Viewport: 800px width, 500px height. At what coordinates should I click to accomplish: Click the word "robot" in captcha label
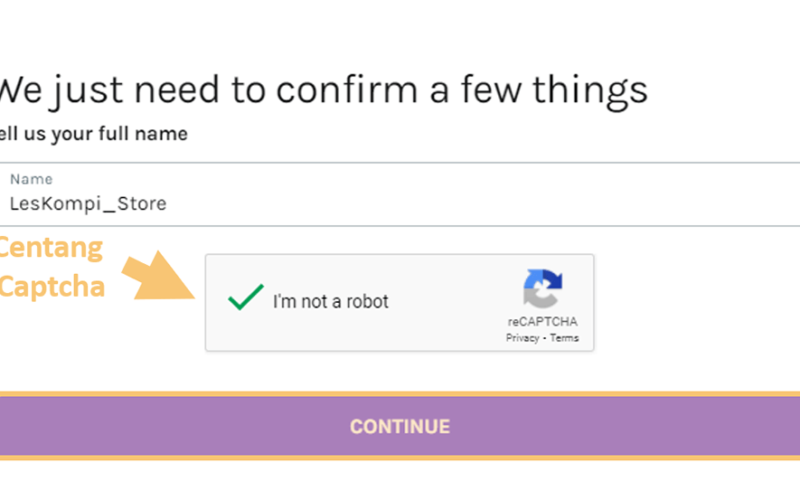[367, 302]
